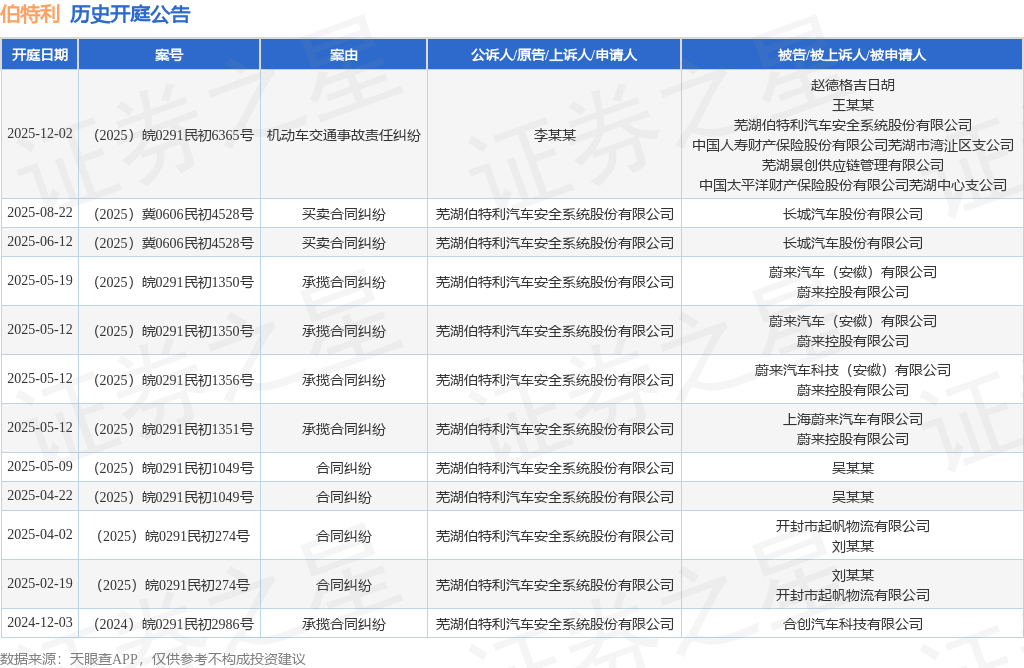Click 上海蔚来汽车有限公司
This screenshot has width=1024, height=668.
[x=852, y=419]
